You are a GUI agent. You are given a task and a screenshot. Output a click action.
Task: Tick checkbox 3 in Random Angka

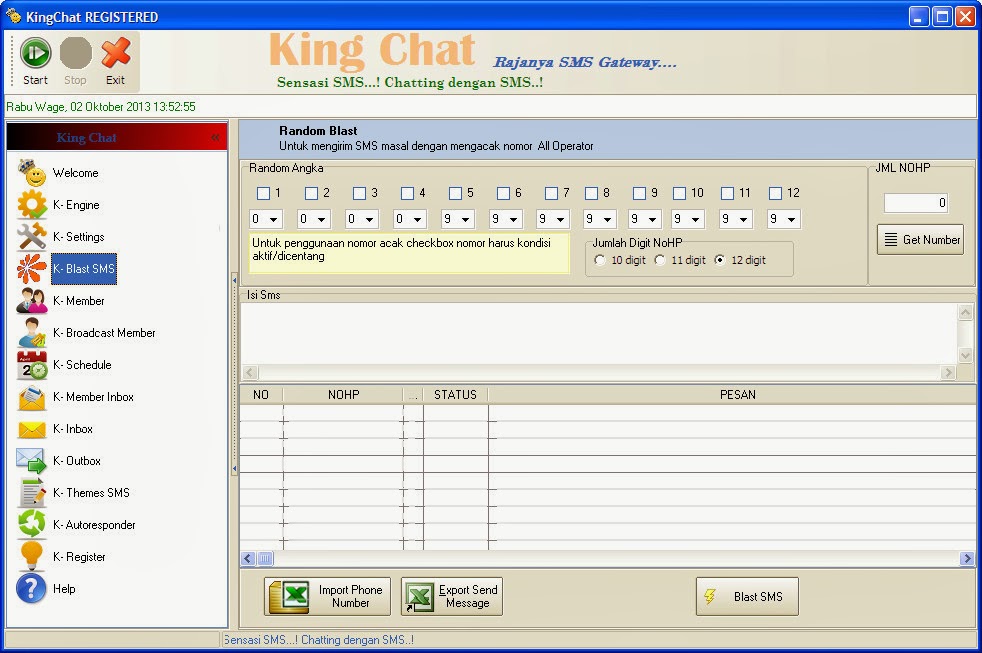coord(359,193)
